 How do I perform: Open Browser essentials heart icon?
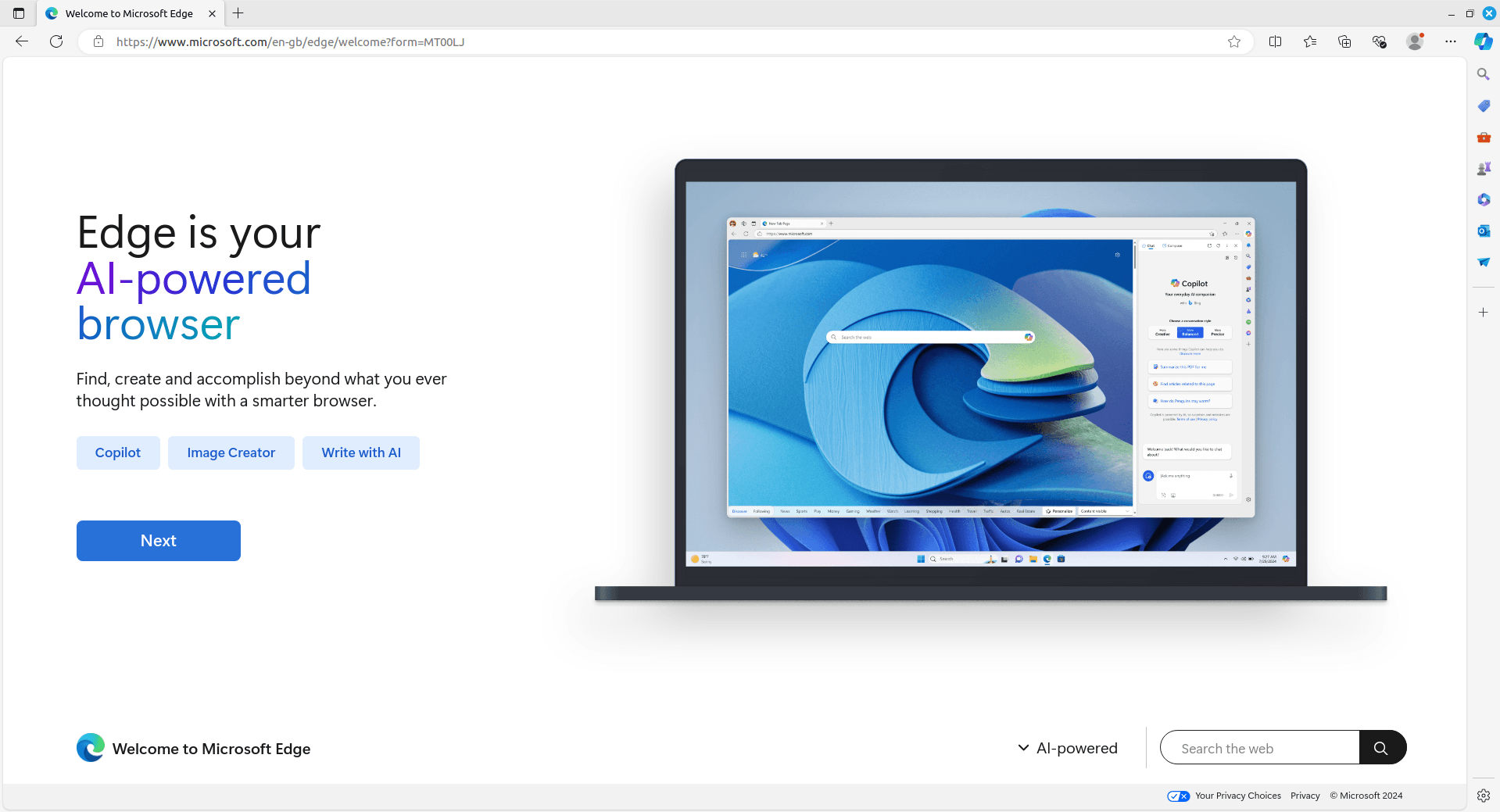1380,41
